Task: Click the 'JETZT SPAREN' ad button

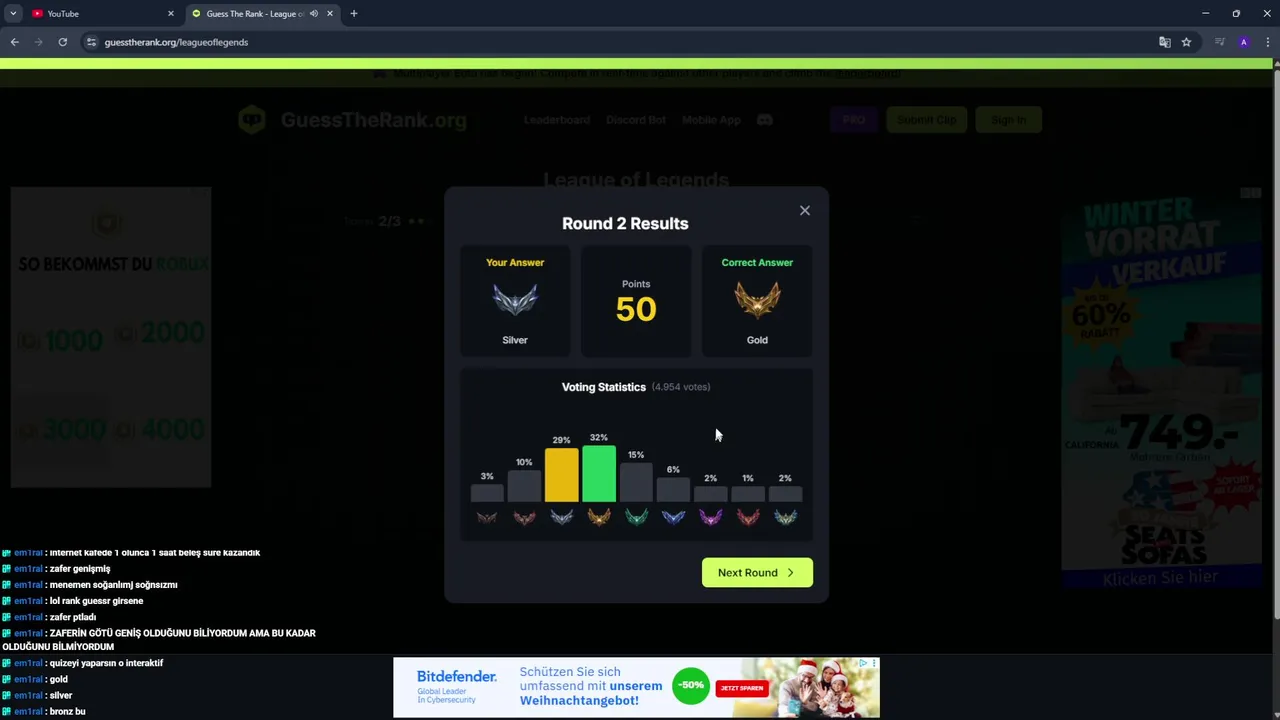Action: click(741, 688)
